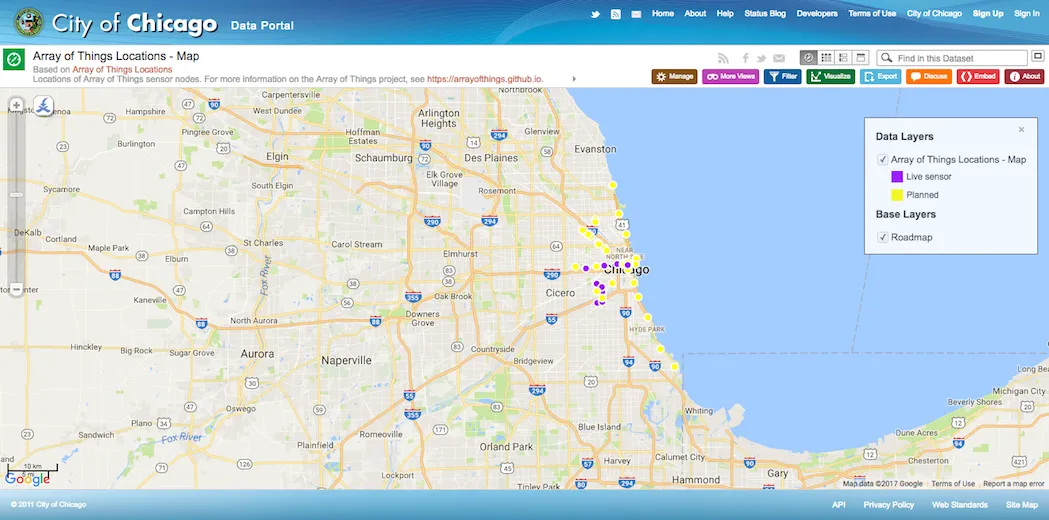This screenshot has width=1049, height=520.
Task: Go to Status Blog in the header
Action: [765, 14]
